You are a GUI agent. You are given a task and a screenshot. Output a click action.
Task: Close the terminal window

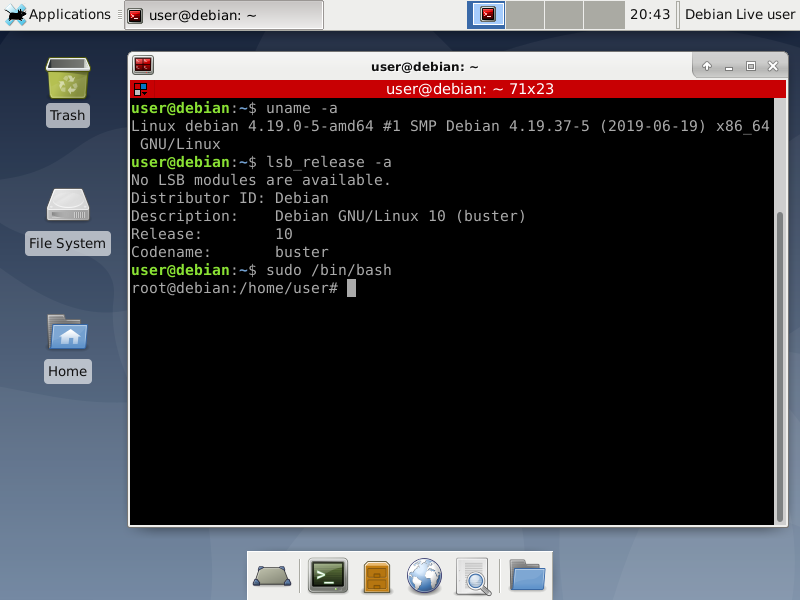point(773,66)
